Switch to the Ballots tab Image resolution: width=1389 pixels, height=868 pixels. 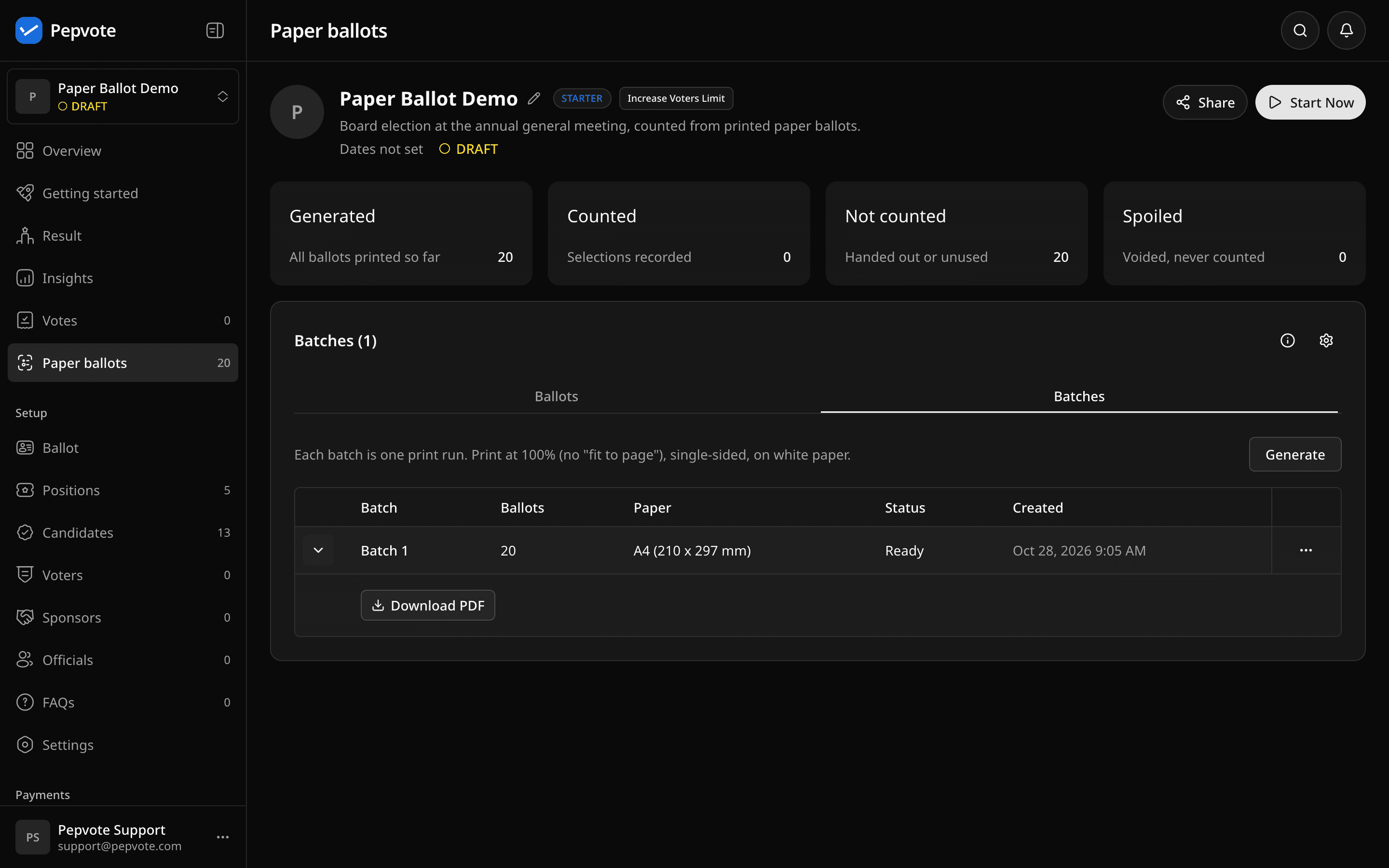click(556, 397)
